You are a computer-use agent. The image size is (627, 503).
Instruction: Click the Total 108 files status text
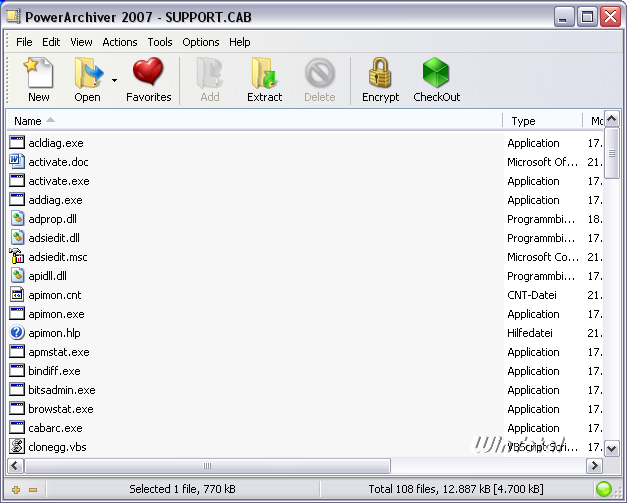pos(456,489)
